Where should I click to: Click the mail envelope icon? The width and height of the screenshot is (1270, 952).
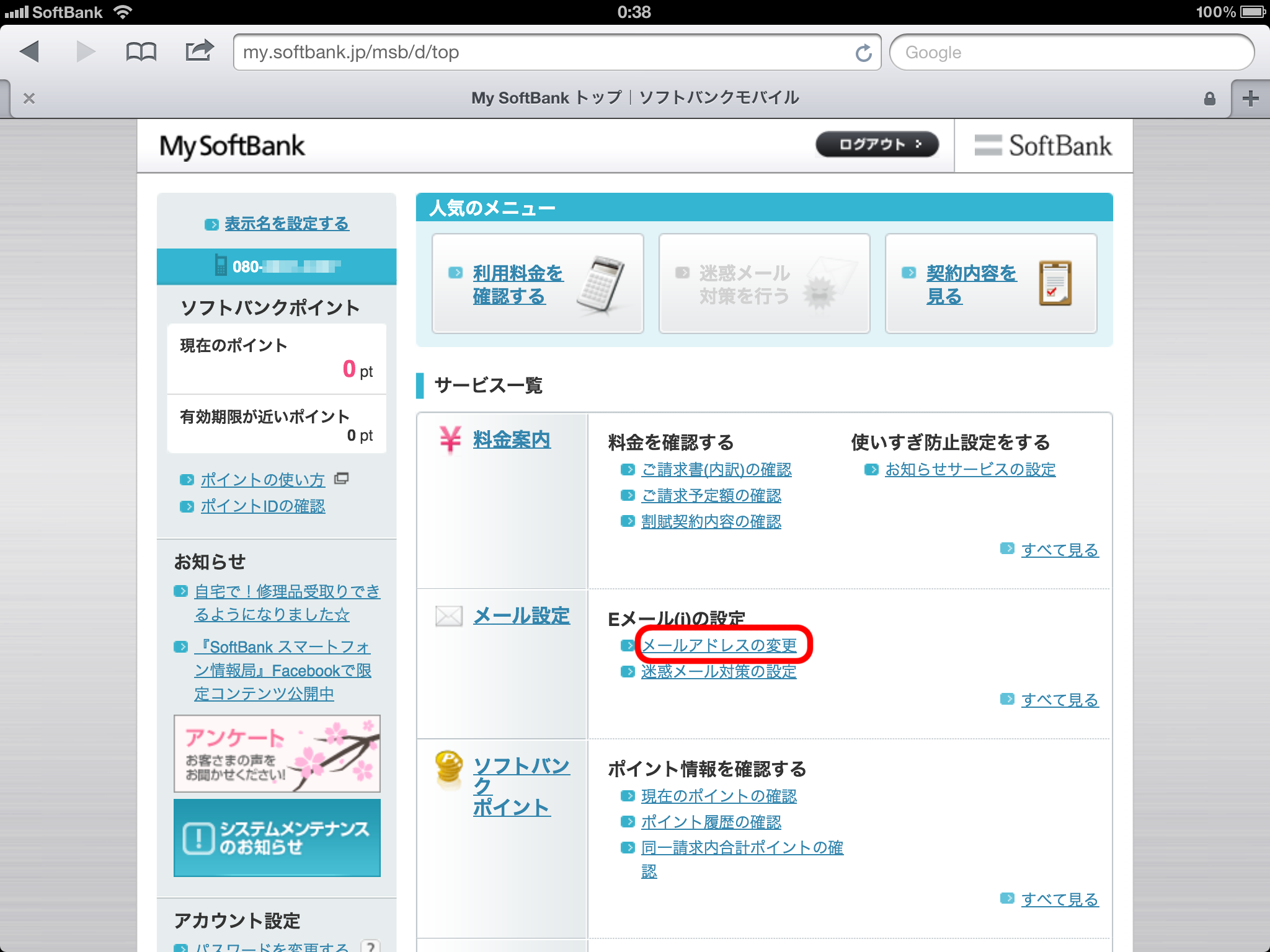click(x=449, y=616)
